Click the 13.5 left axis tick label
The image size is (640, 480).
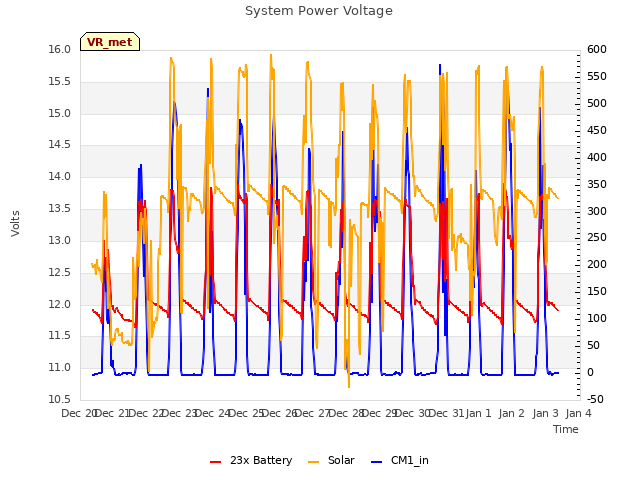click(60, 209)
